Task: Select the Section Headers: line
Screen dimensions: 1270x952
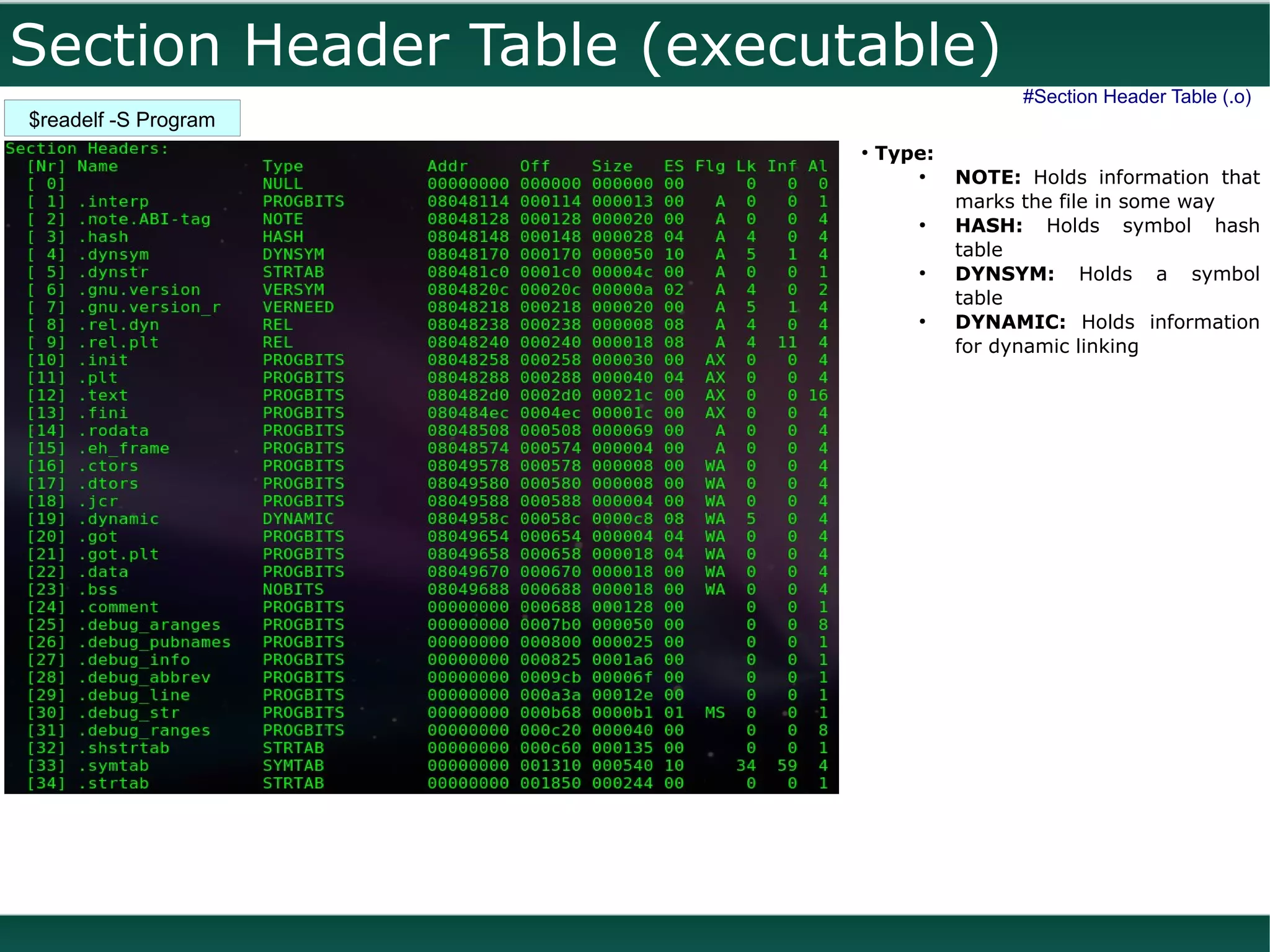Action: point(87,149)
